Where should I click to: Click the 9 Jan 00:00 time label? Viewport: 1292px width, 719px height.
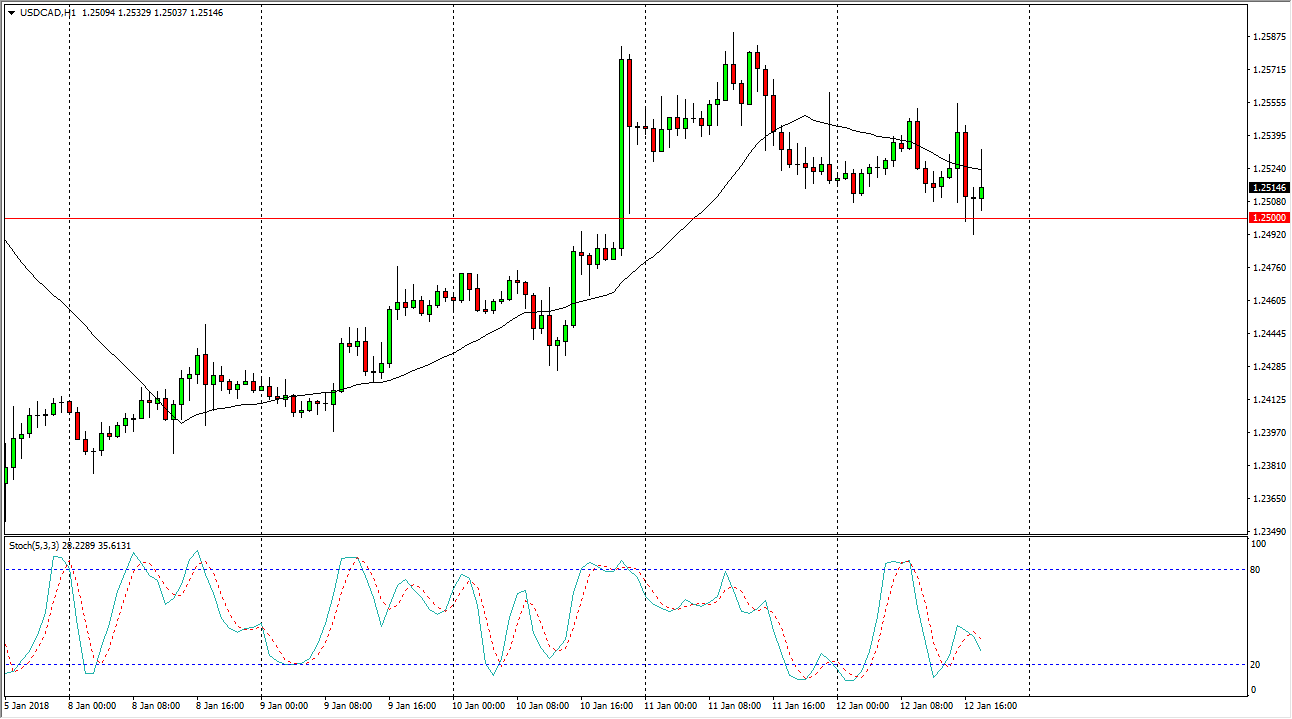pyautogui.click(x=285, y=706)
